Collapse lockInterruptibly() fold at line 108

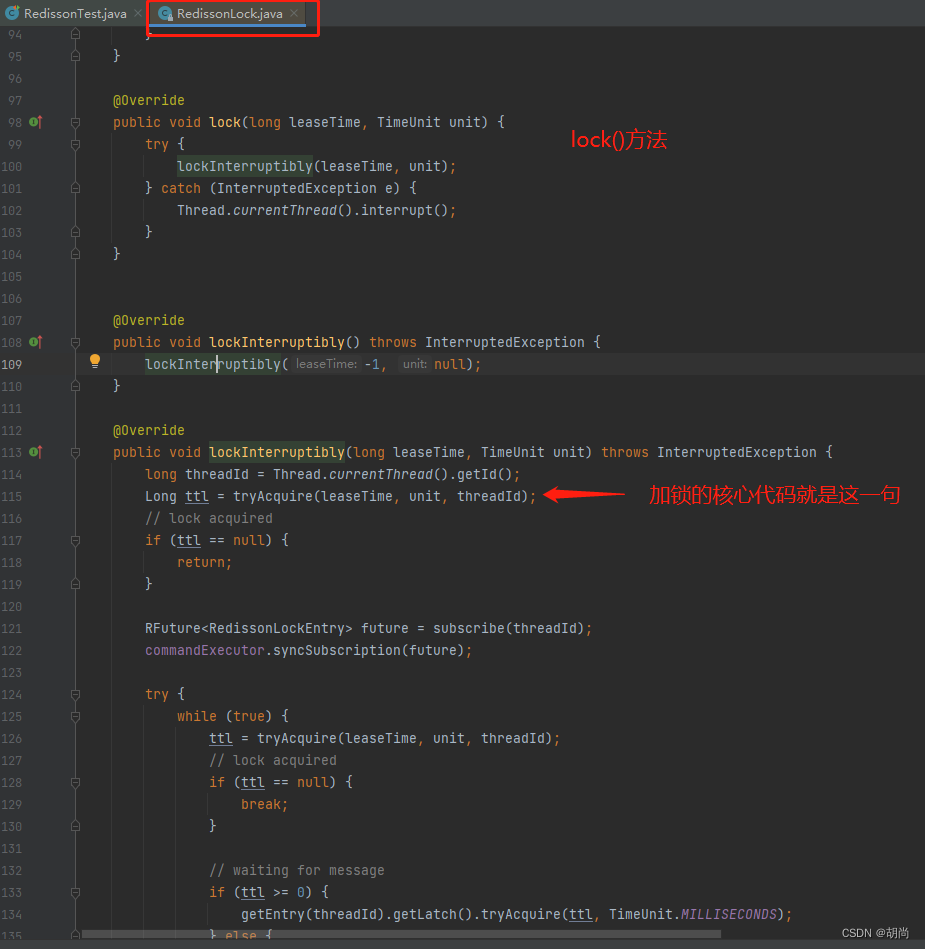point(75,342)
